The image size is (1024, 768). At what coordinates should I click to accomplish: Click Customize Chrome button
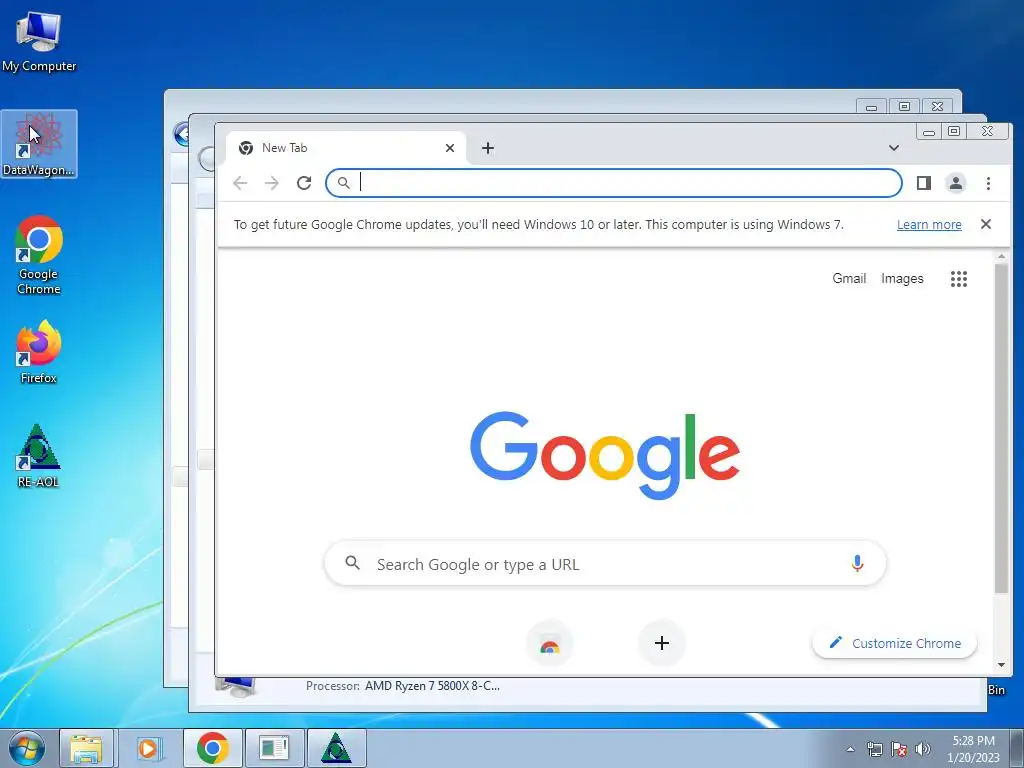click(x=895, y=643)
